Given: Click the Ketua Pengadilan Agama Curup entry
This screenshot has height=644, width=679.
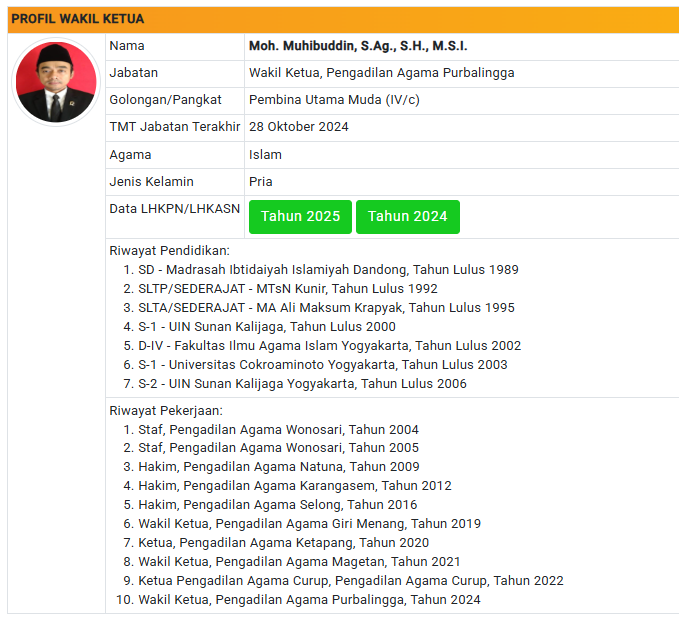Looking at the screenshot, I should click(350, 581).
